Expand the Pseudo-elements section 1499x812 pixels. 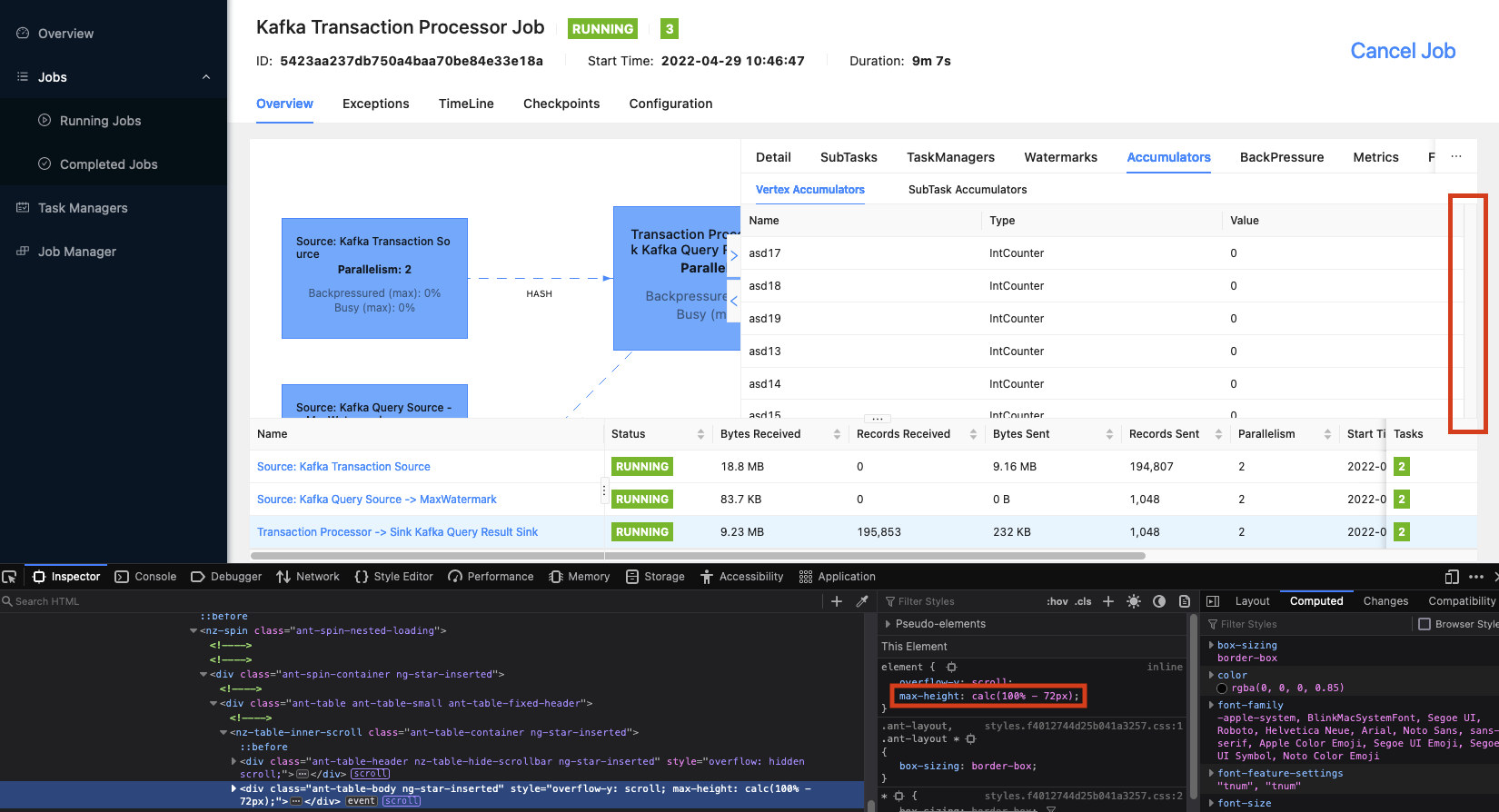coord(888,624)
